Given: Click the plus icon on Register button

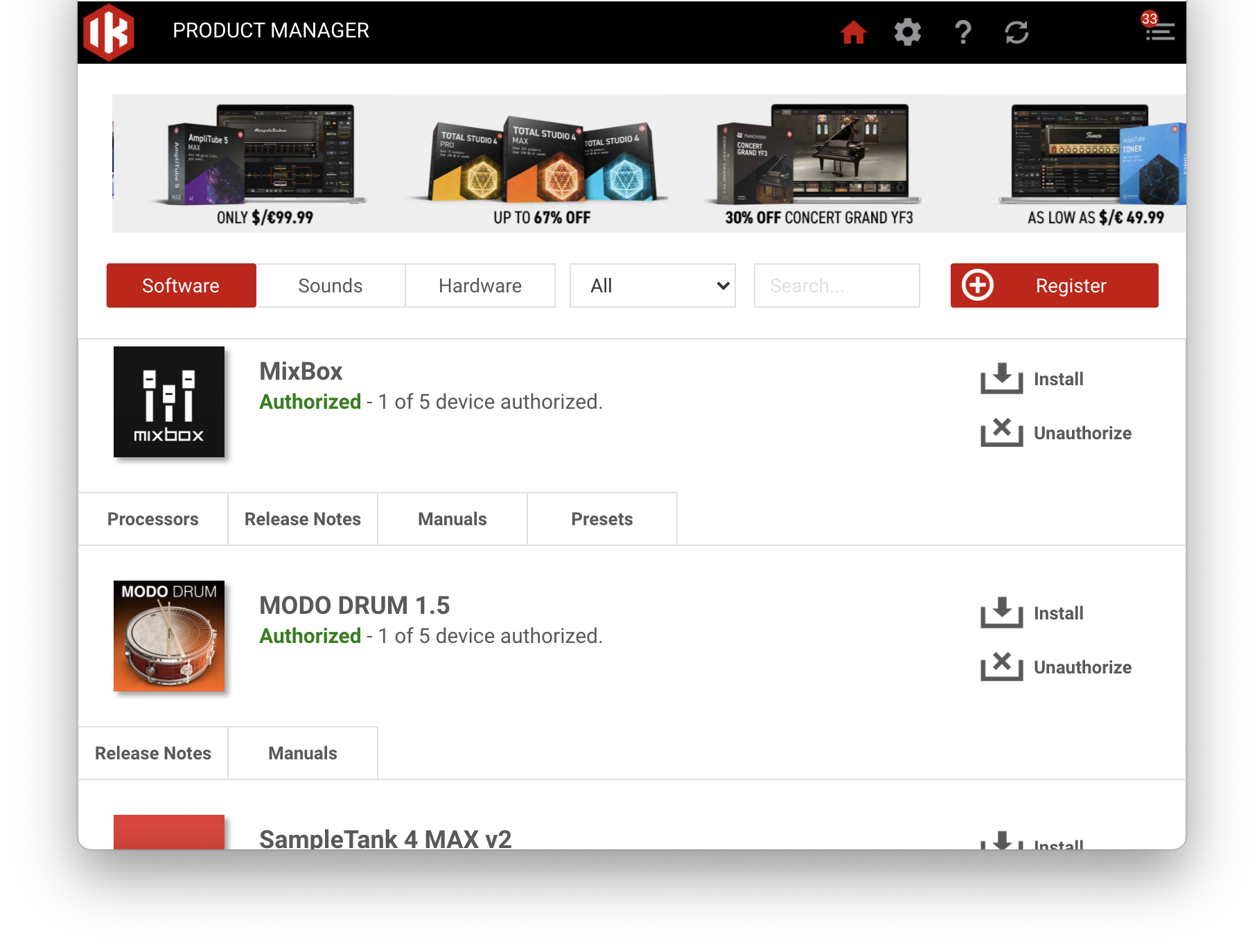Looking at the screenshot, I should [978, 285].
